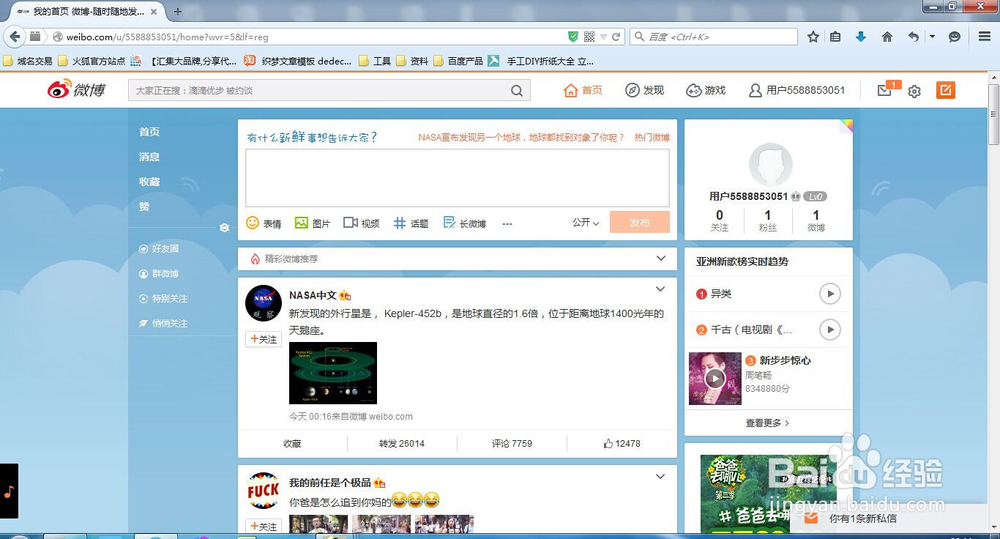
Task: Open the 首页 home tab in top nav
Action: [583, 91]
